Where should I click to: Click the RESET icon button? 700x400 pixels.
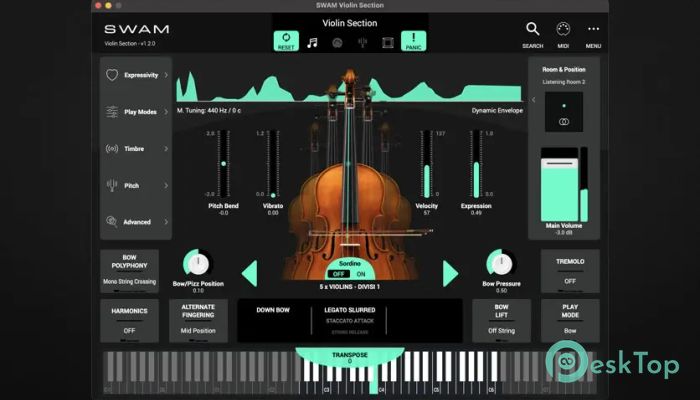pyautogui.click(x=287, y=42)
